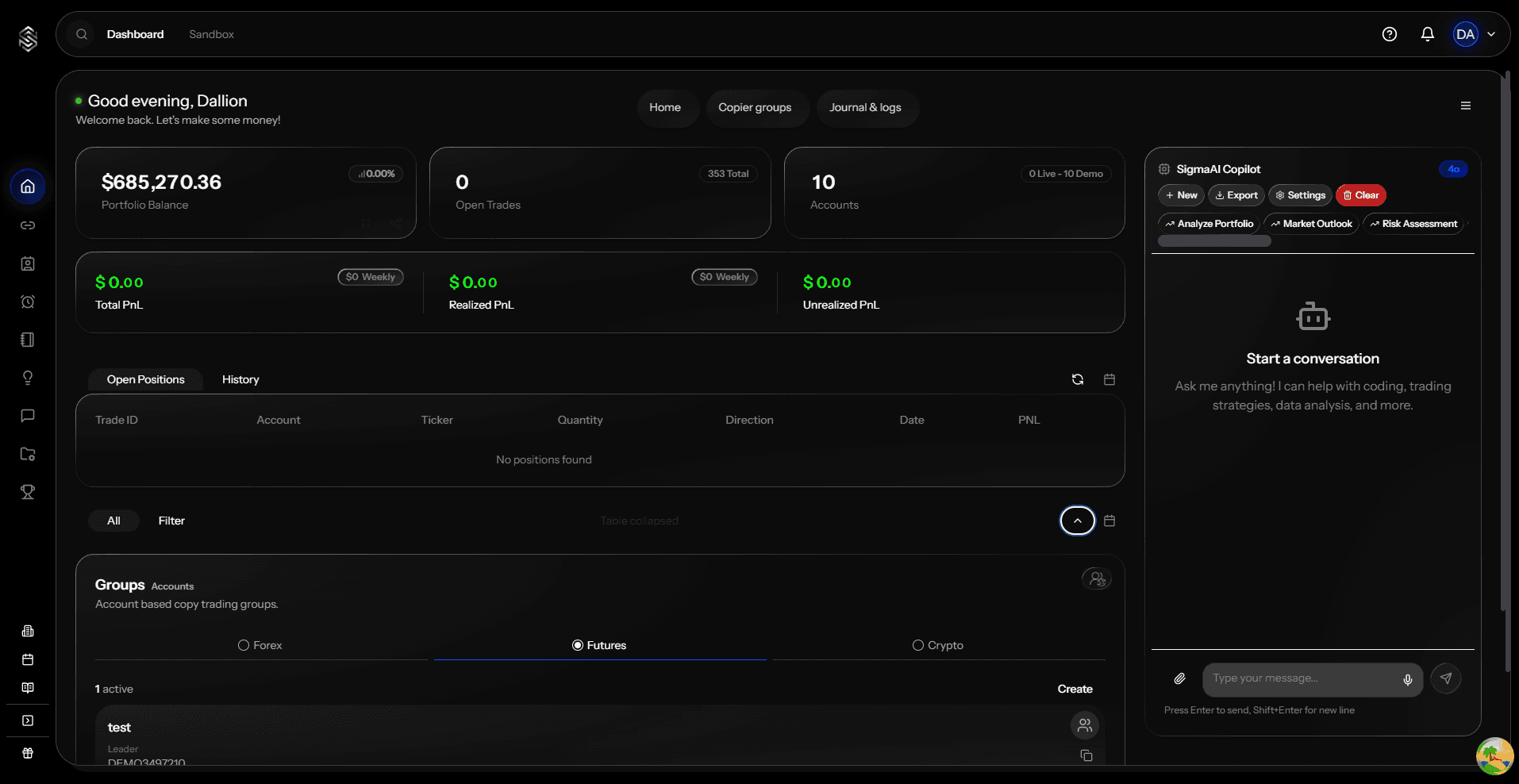Open the open-book docs sidebar icon
The height and width of the screenshot is (784, 1519).
point(28,688)
